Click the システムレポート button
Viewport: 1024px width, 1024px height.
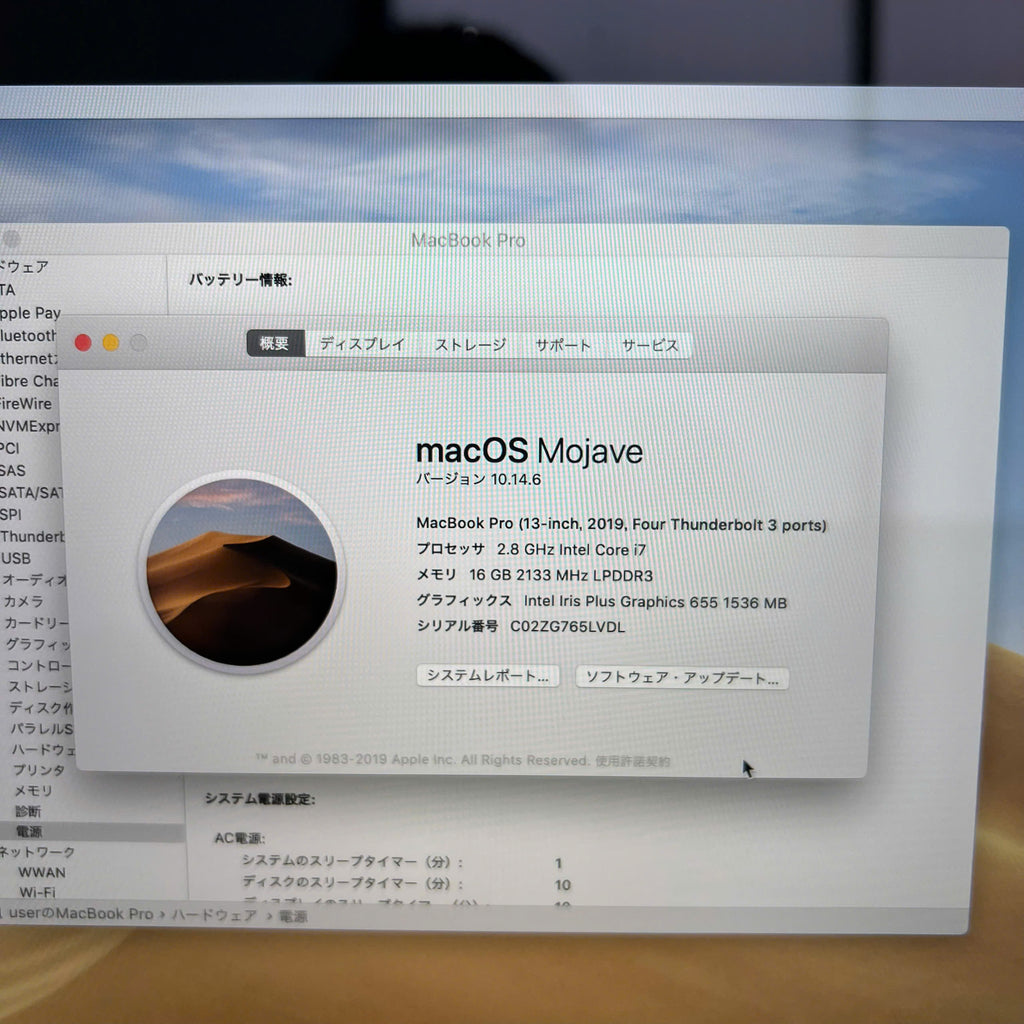pos(488,675)
